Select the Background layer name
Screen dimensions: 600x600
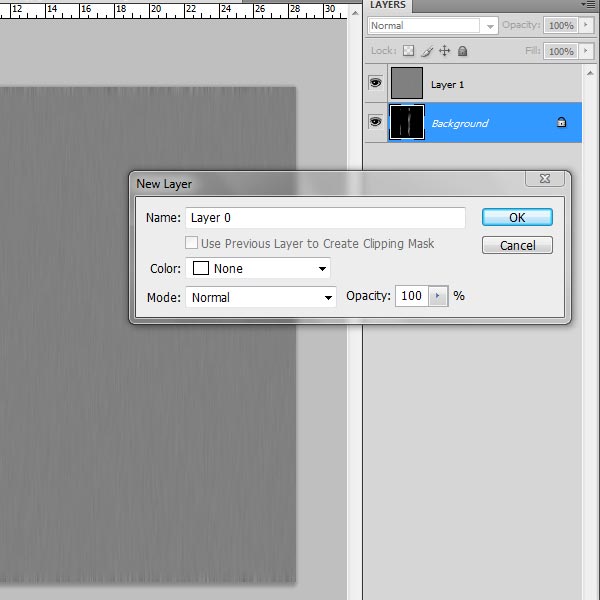tap(460, 124)
